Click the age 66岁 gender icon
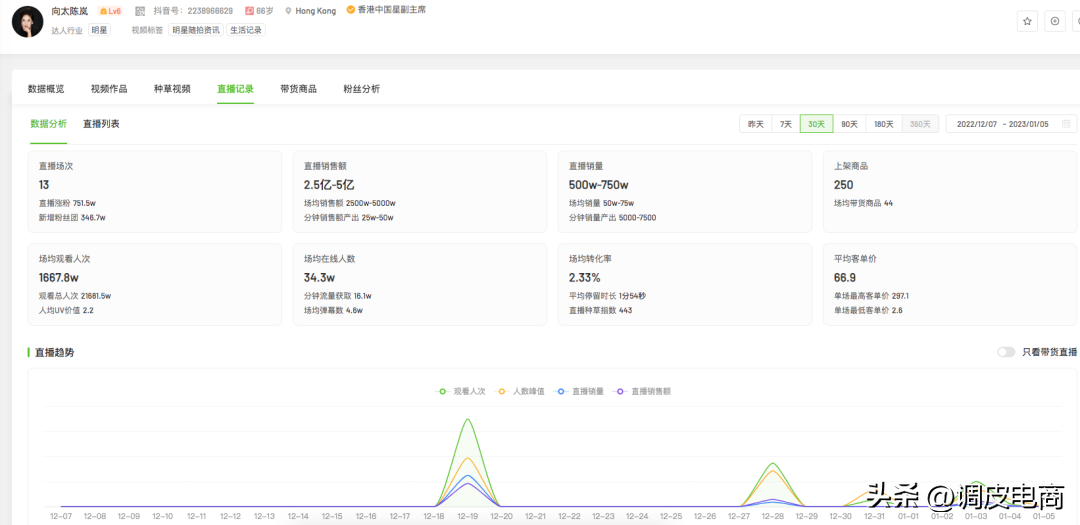Screen dimensions: 1080x525 pyautogui.click(x=249, y=11)
